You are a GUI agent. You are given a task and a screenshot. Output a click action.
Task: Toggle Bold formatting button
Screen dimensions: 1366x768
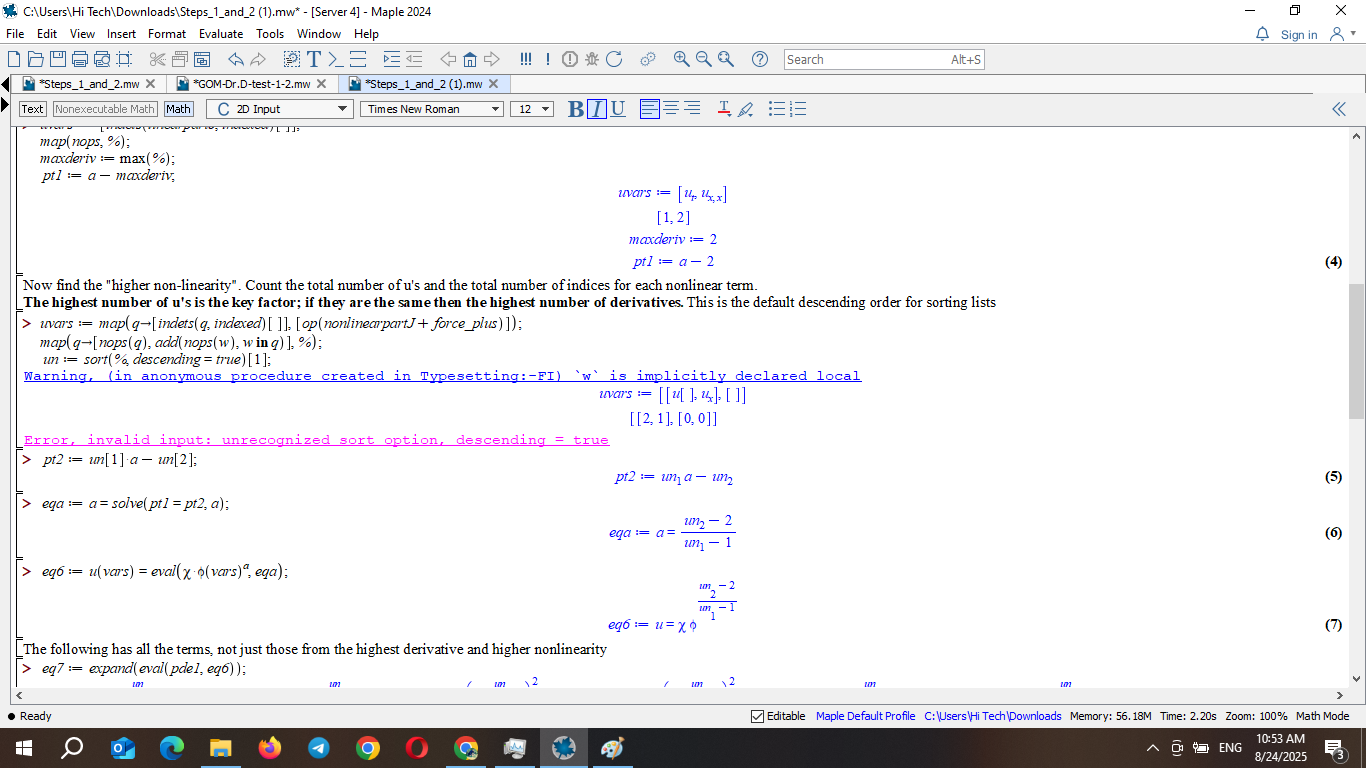coord(575,109)
